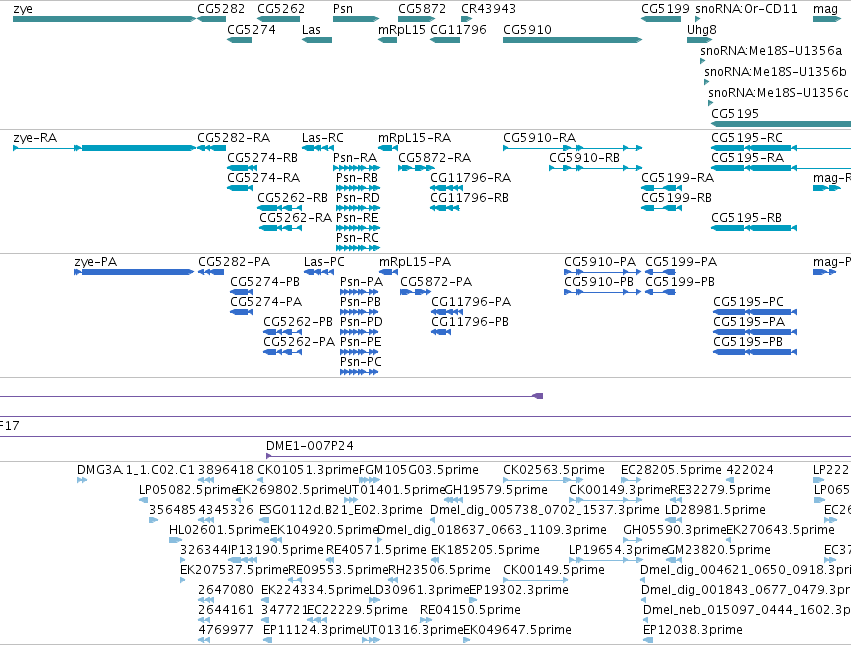Viewport: 851px width, 645px height.
Task: Select the CG5274-PA protein label
Action: [x=266, y=301]
